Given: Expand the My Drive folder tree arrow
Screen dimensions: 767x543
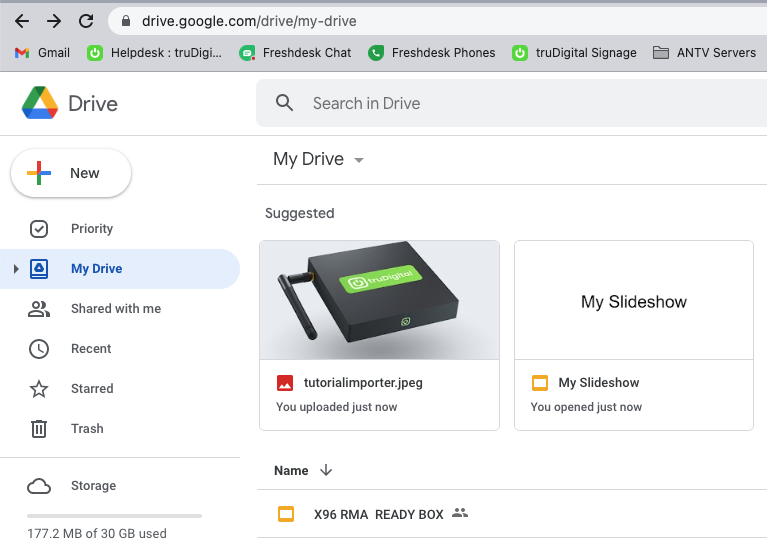Looking at the screenshot, I should coord(16,269).
